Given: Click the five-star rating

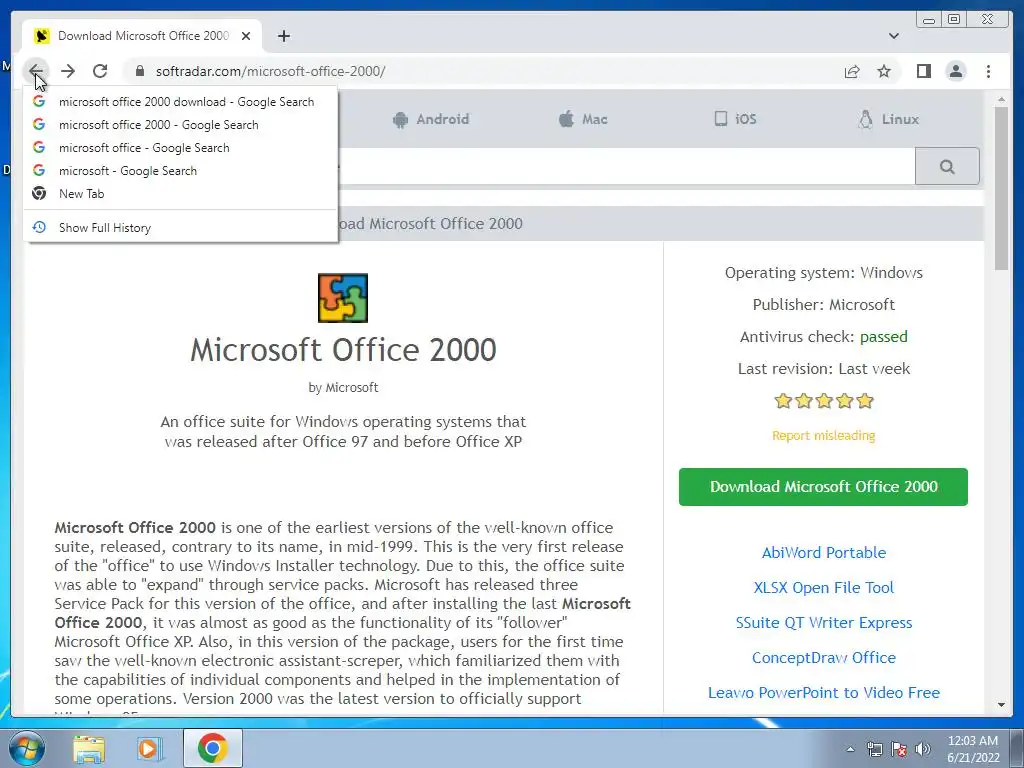Looking at the screenshot, I should (x=824, y=401).
